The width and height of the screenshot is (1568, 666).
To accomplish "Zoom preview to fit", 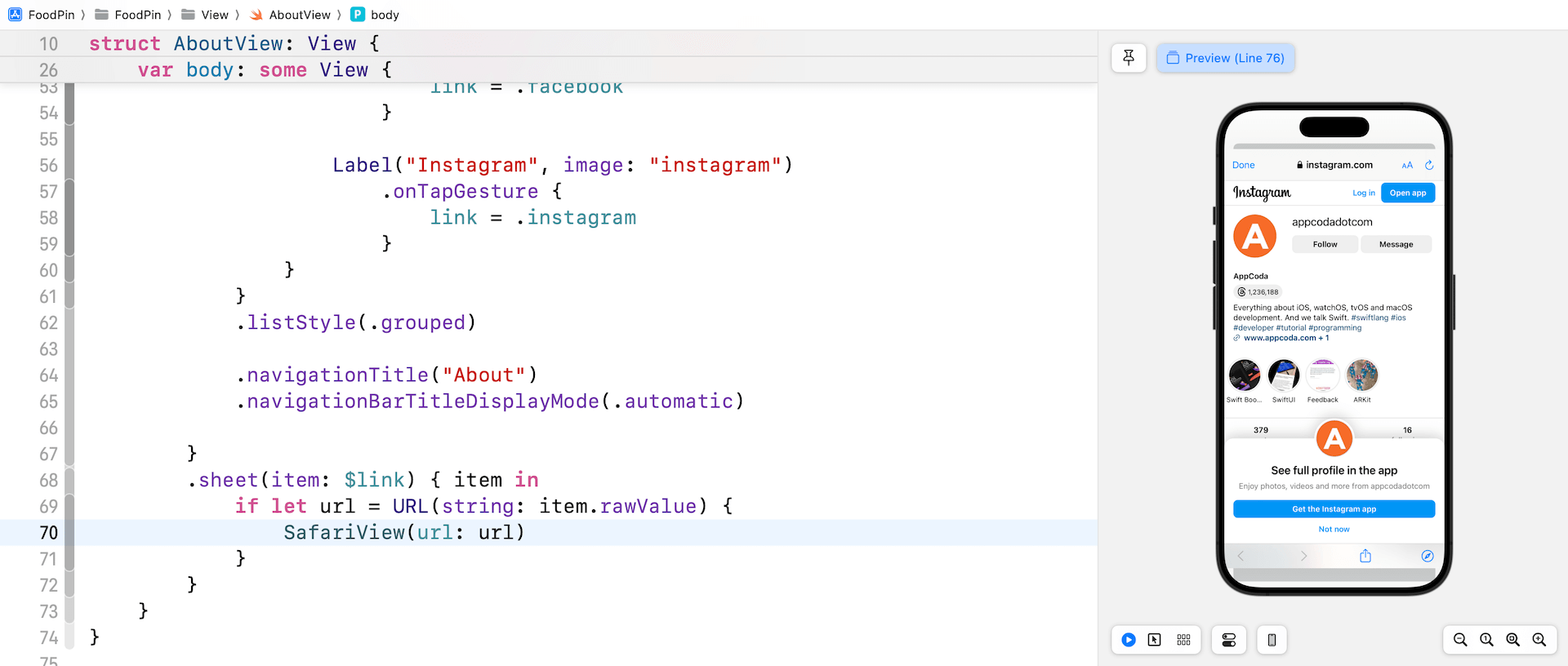I will coord(1512,640).
